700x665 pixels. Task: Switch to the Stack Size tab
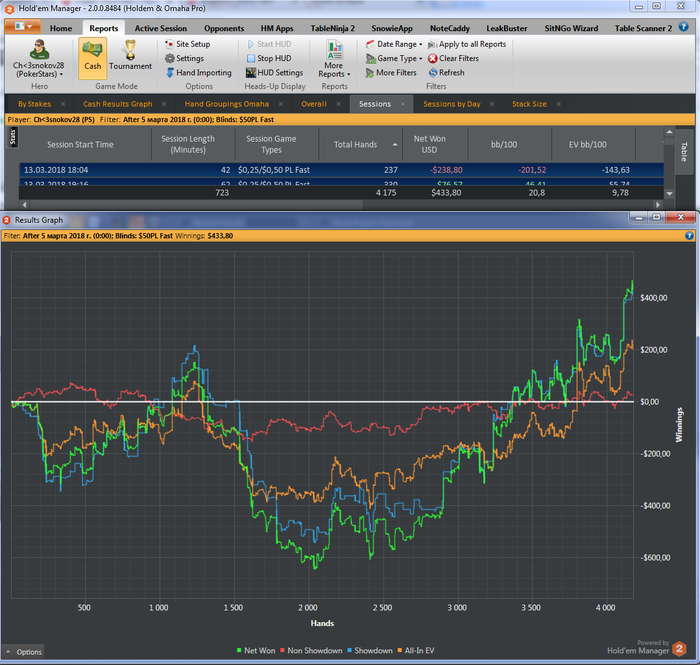[x=529, y=104]
